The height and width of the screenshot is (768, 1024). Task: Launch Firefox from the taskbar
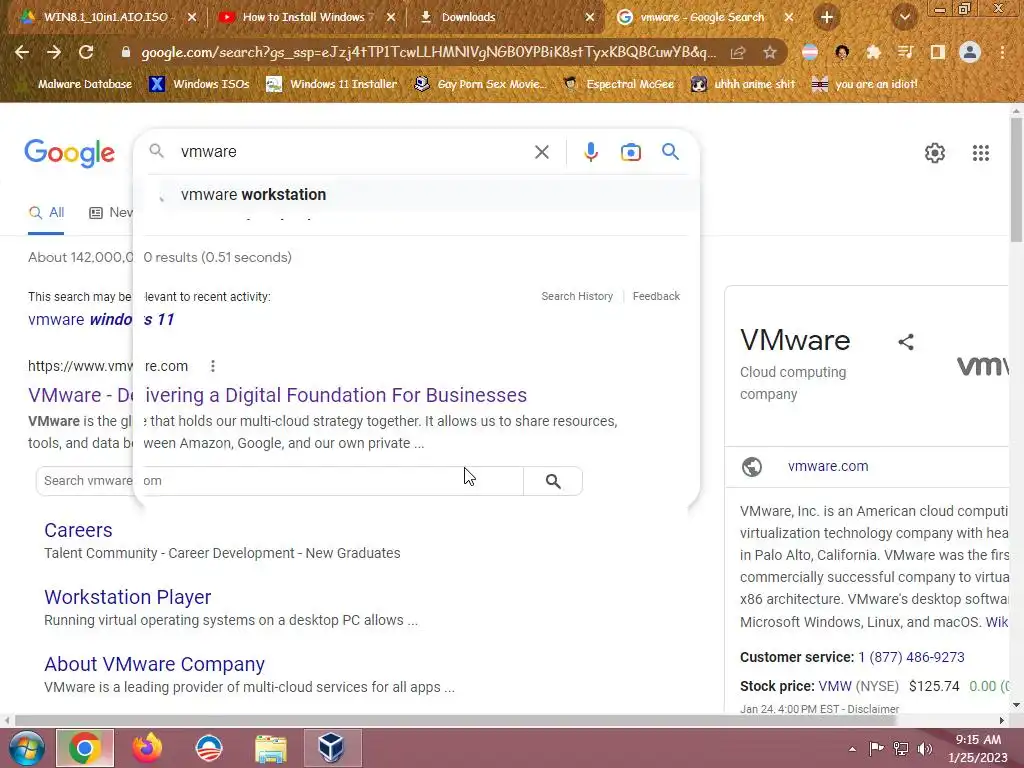[x=147, y=748]
